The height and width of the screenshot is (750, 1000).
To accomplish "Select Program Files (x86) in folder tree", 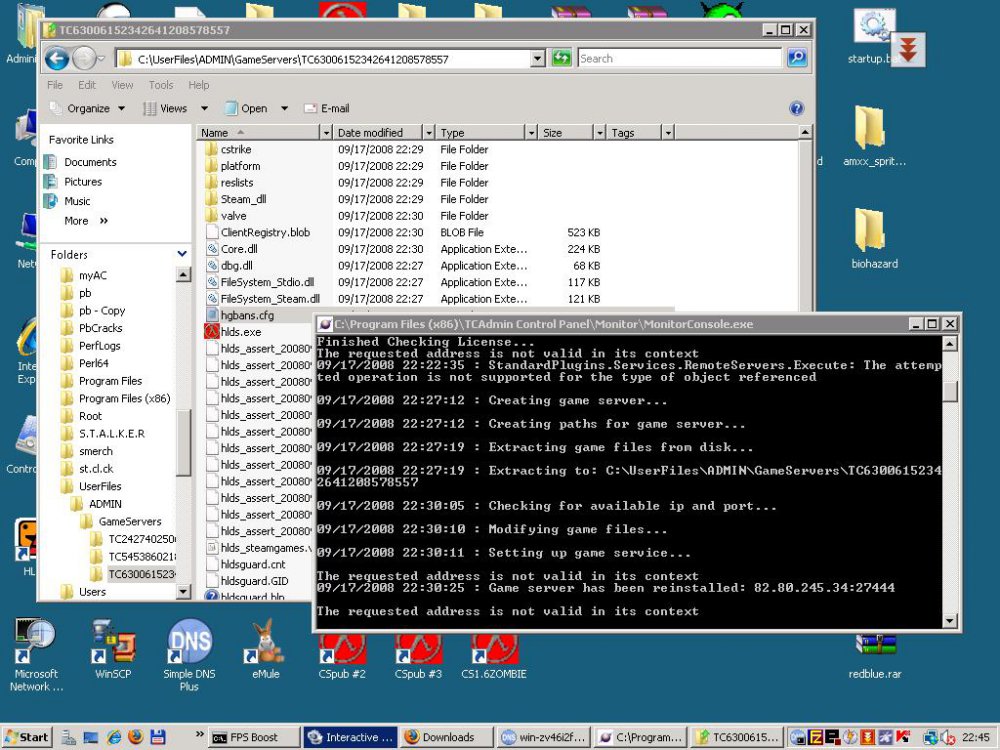I will point(124,398).
